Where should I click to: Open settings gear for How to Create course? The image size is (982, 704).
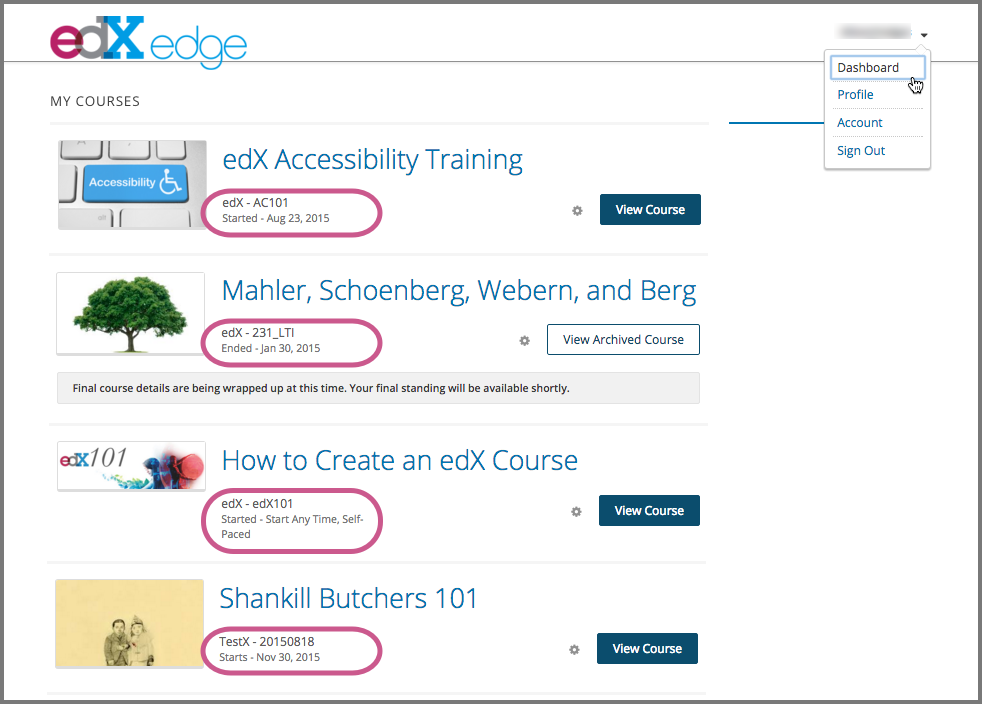[576, 512]
